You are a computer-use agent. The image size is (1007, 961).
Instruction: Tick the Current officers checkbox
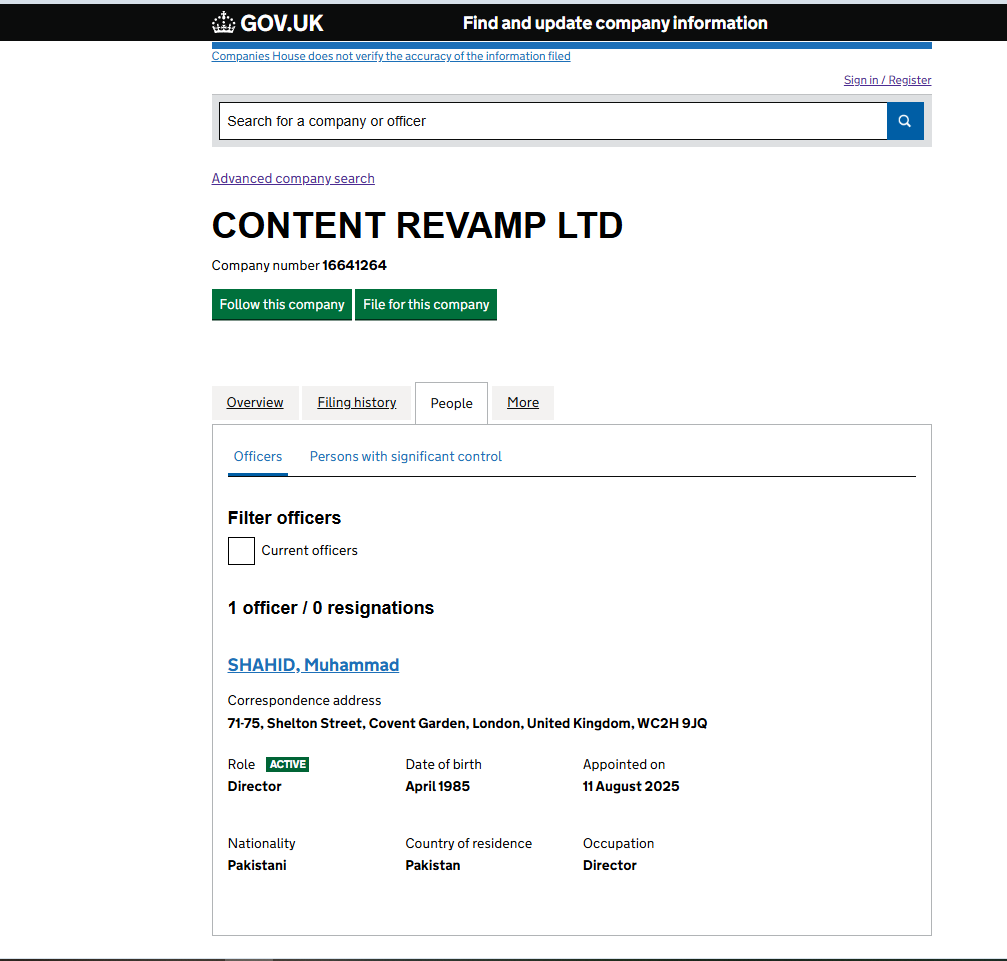pyautogui.click(x=241, y=551)
